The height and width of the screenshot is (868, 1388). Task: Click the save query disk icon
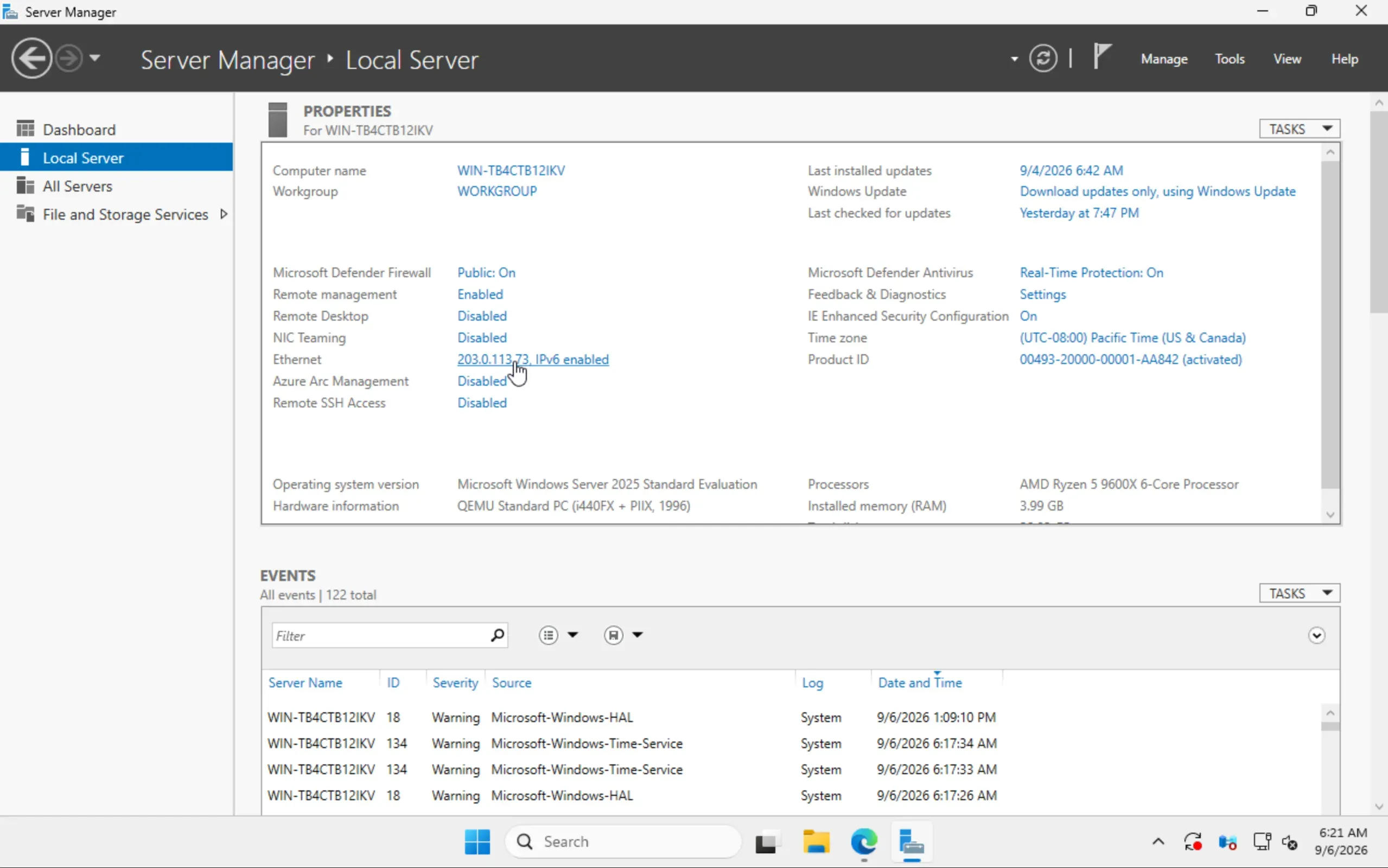tap(614, 635)
